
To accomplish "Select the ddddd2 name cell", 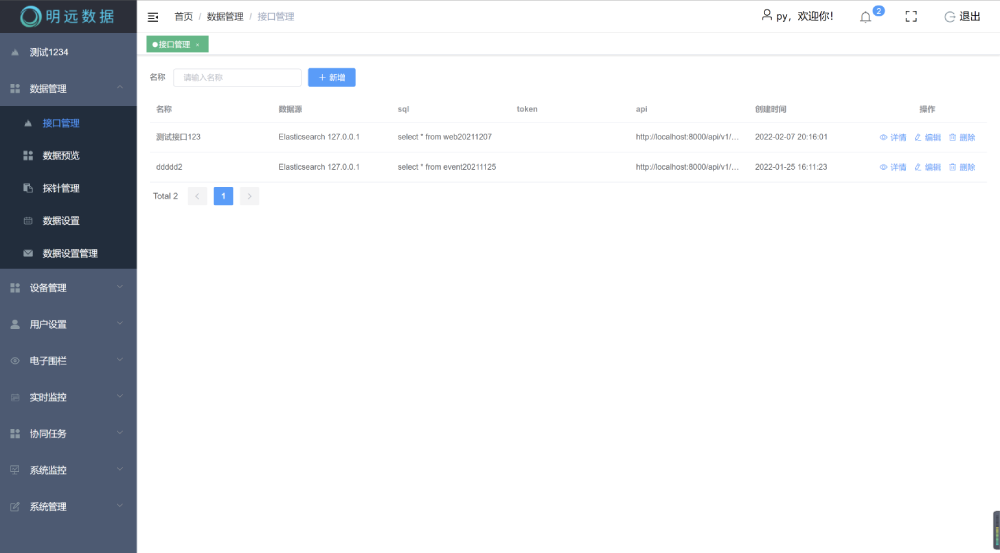I will 169,167.
